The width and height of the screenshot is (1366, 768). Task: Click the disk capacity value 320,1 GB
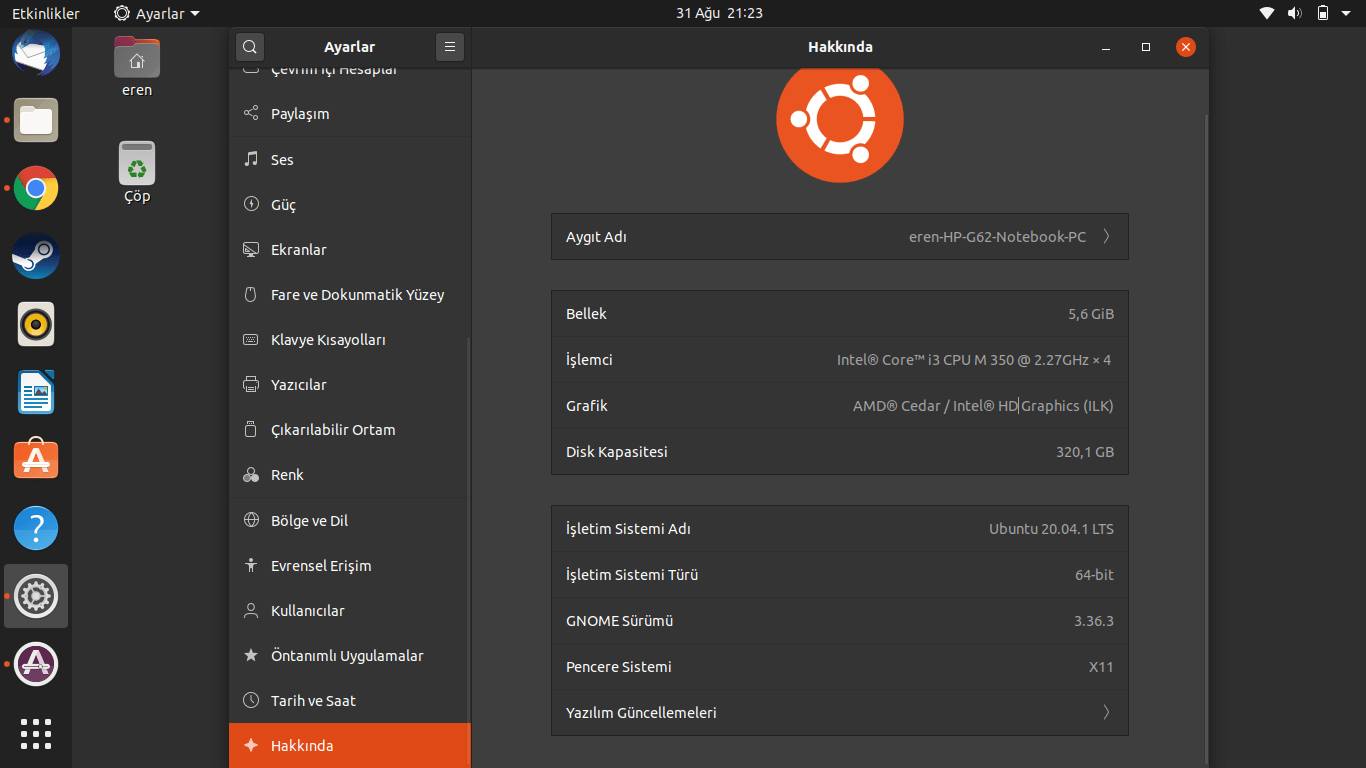coord(1085,452)
